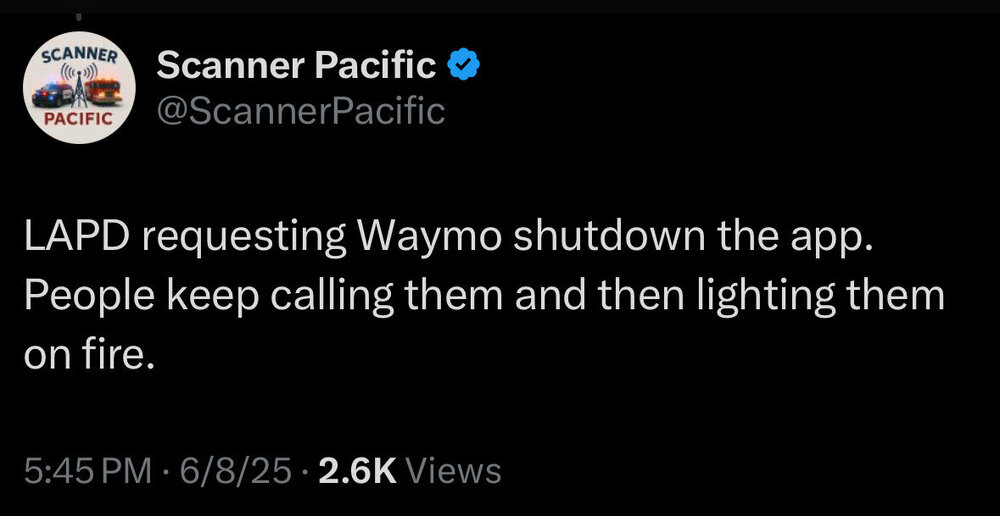Click the "on fire." final tweet line
1000x516 pixels.
tap(90, 354)
